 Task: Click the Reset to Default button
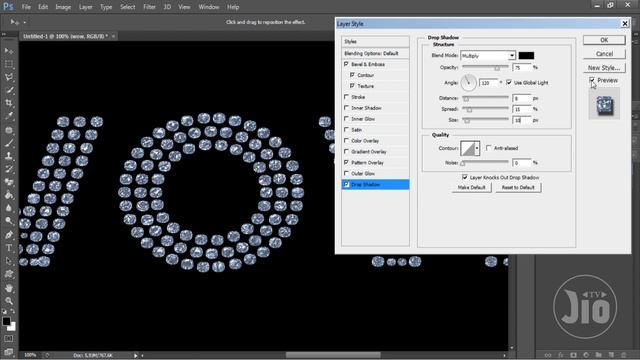518,187
